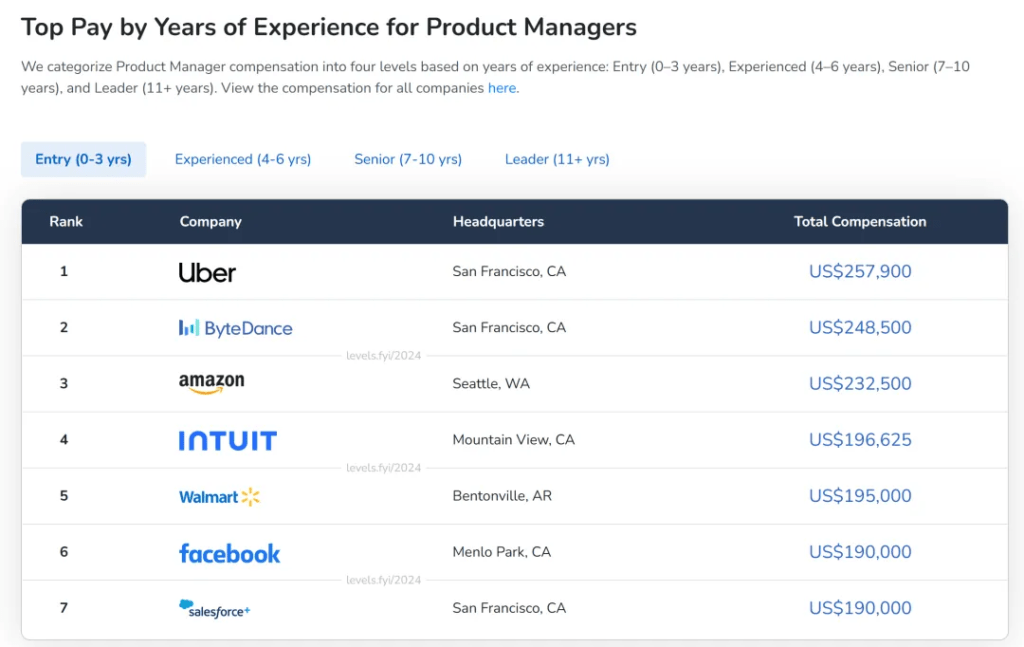This screenshot has width=1024, height=647.
Task: Click the Uber company logo
Action: (x=207, y=272)
